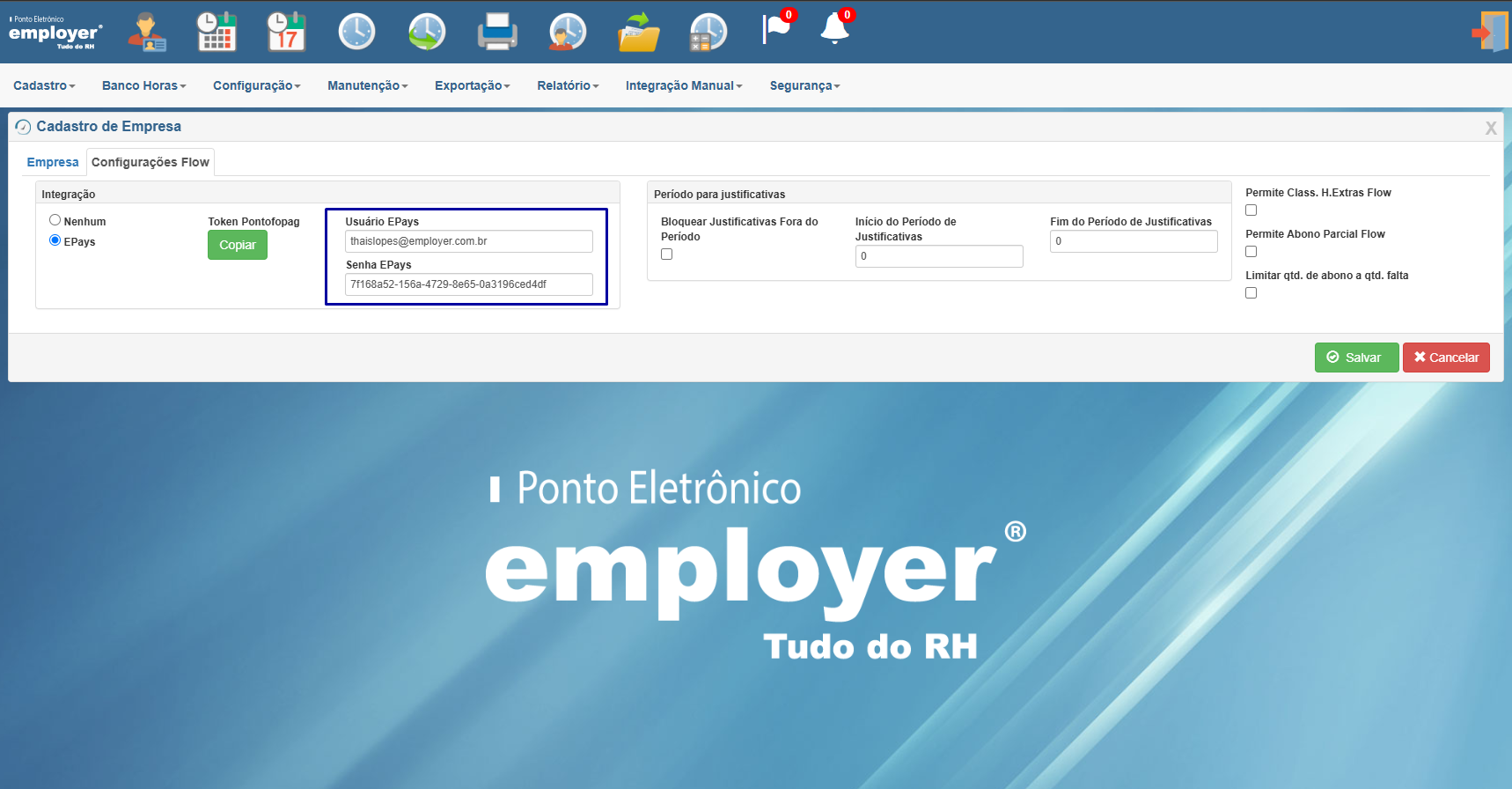Open the Banco Horas dropdown menu
This screenshot has height=789, width=1512.
[x=143, y=85]
